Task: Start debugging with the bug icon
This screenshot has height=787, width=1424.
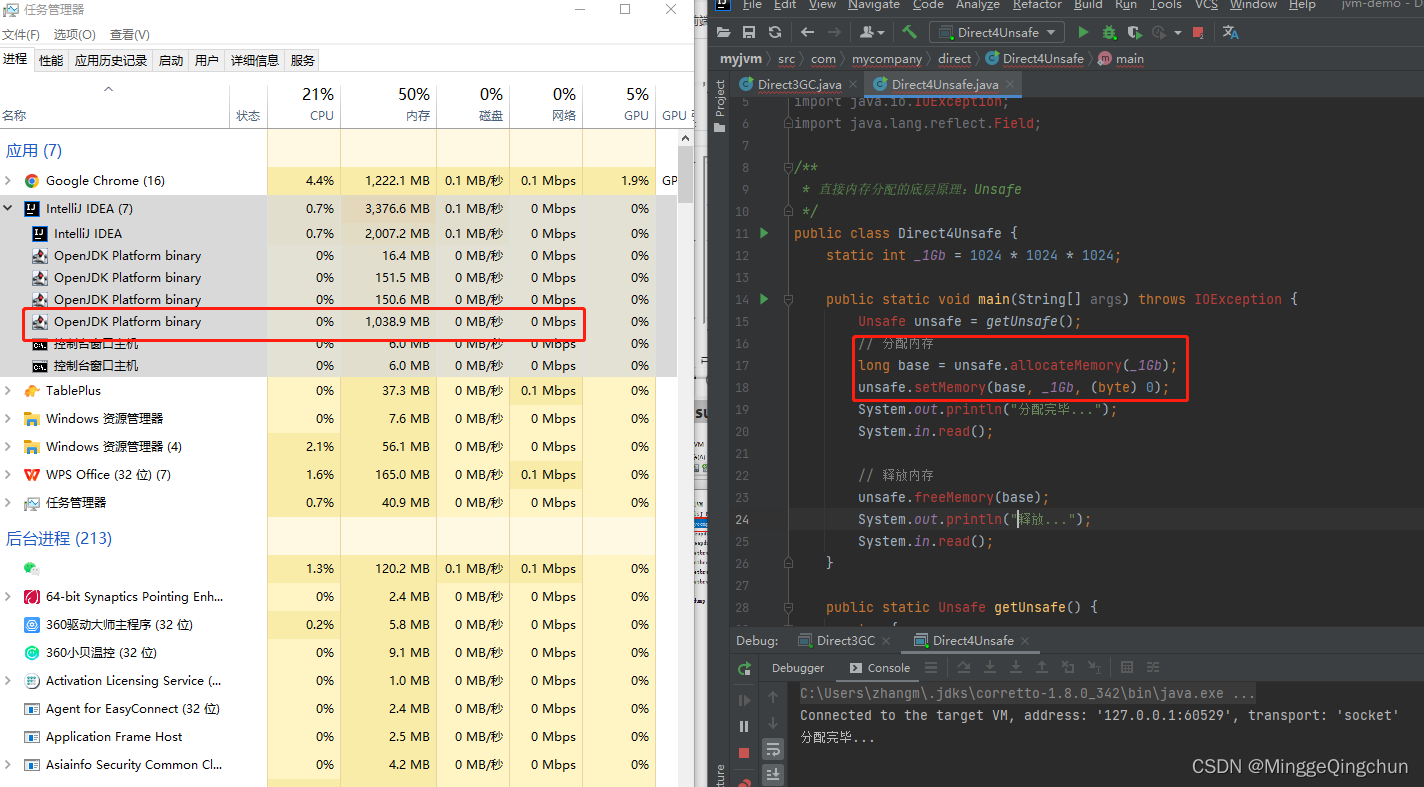Action: click(x=1108, y=33)
